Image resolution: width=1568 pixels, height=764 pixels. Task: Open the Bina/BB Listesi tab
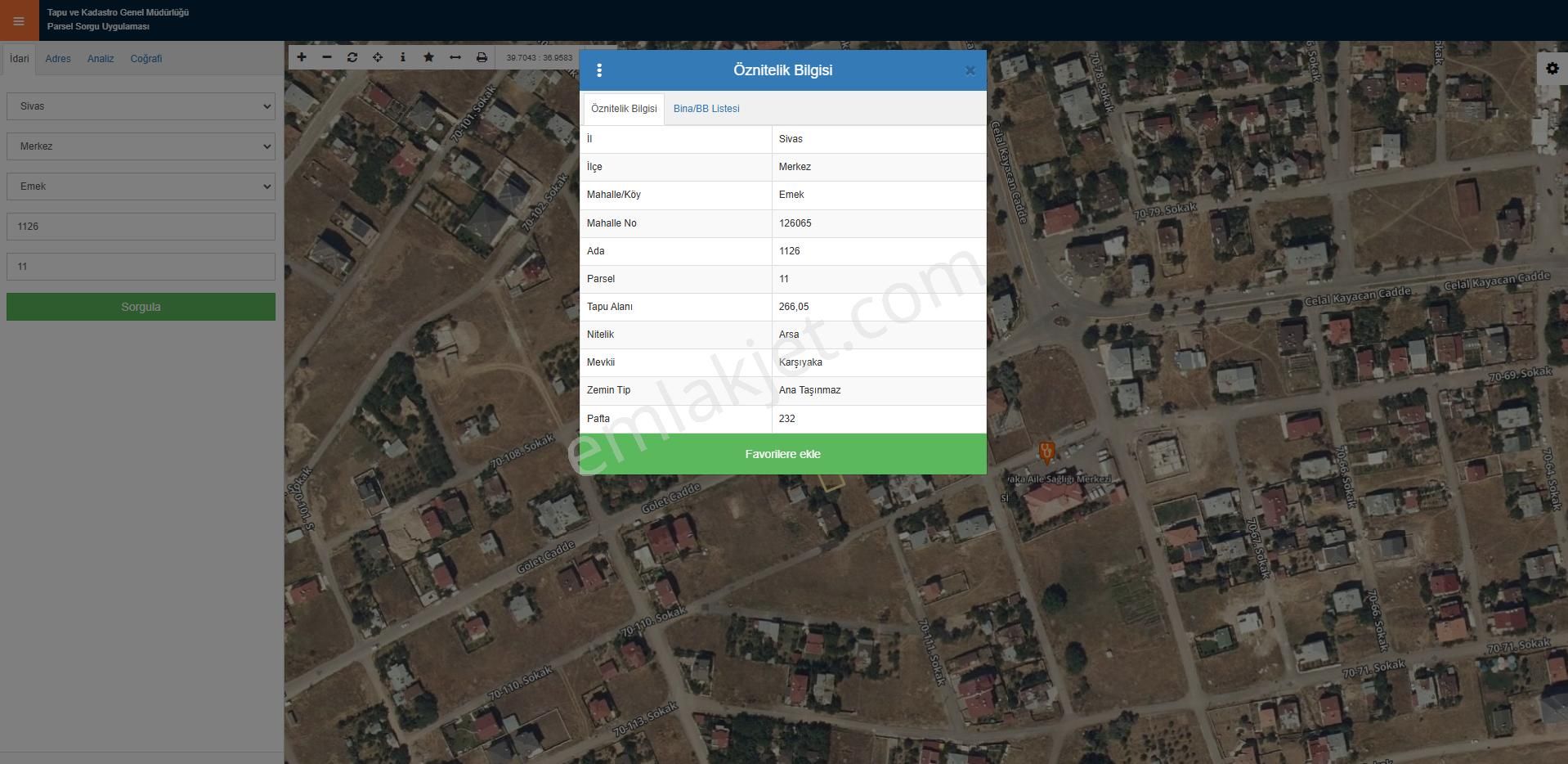[x=706, y=109]
